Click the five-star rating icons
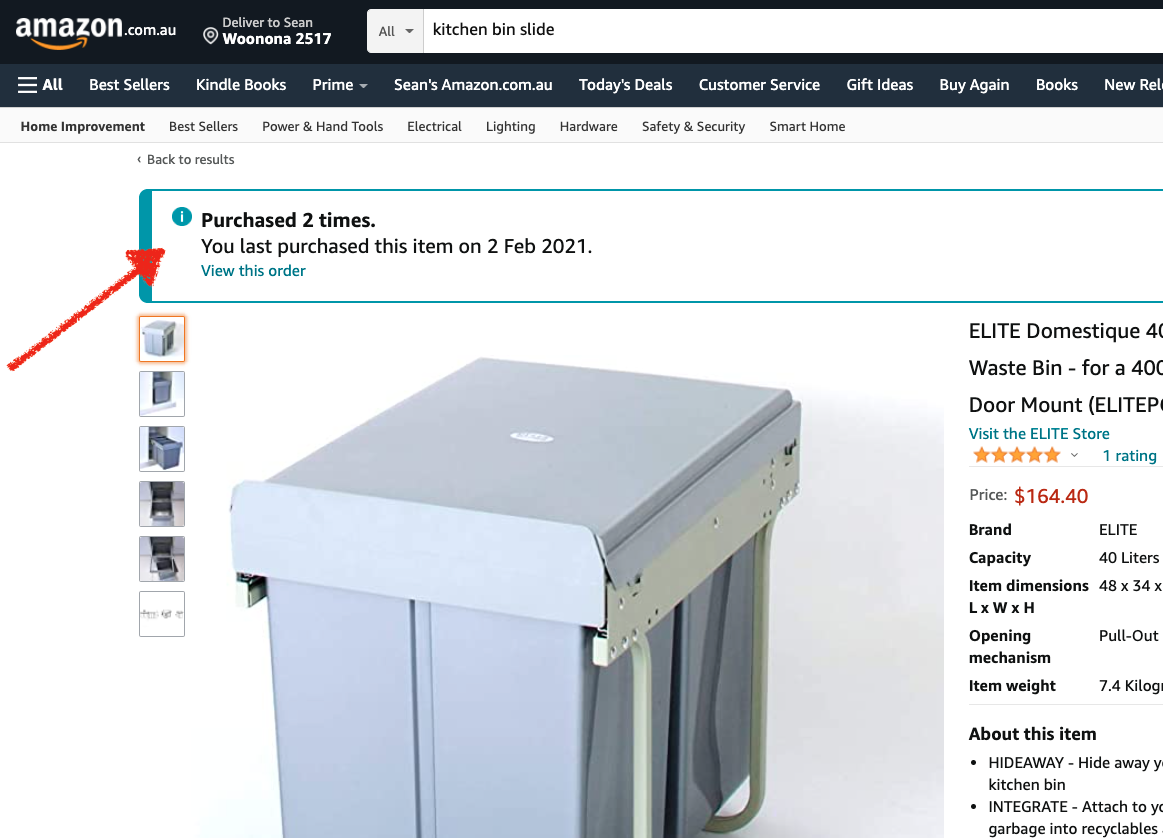The image size is (1163, 838). 1017,455
